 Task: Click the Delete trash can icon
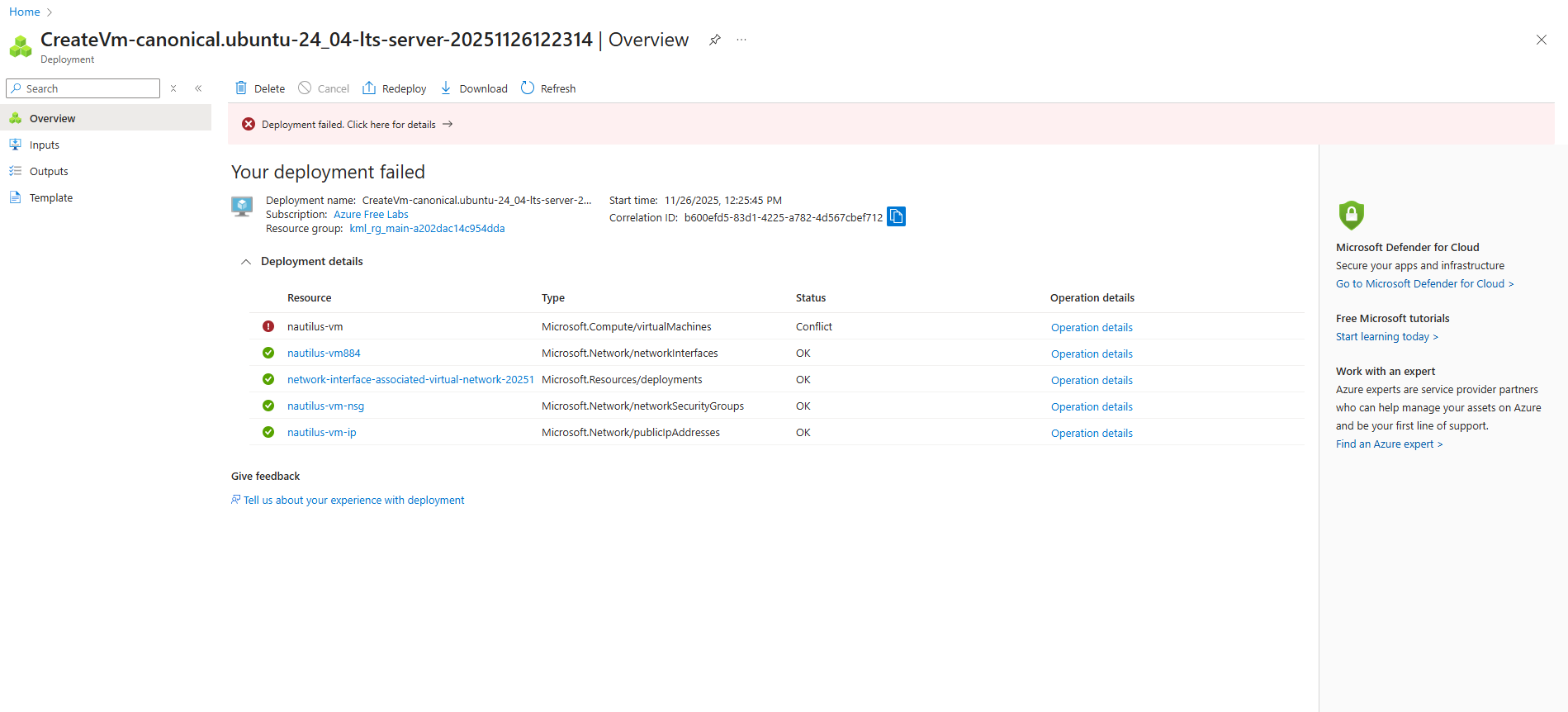[241, 88]
